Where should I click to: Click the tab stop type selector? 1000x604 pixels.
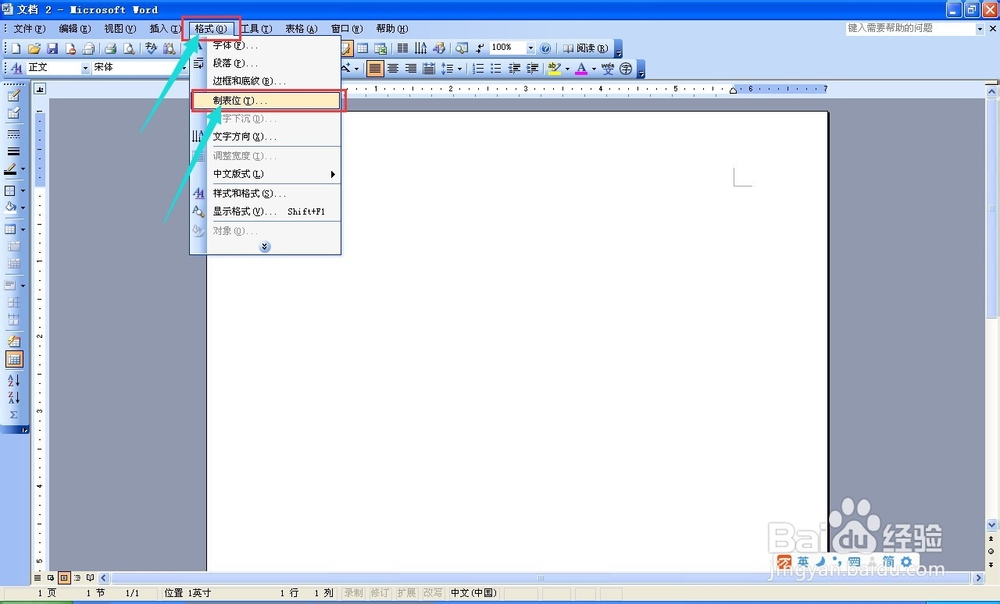pyautogui.click(x=40, y=89)
